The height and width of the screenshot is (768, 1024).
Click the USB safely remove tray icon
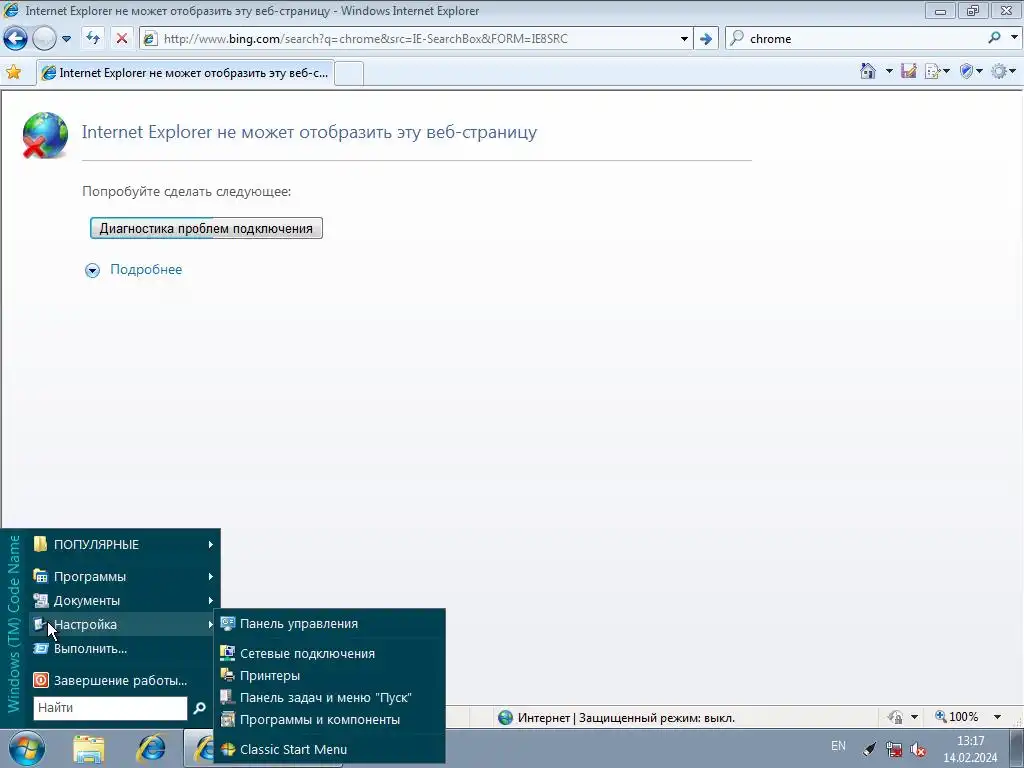tap(869, 749)
